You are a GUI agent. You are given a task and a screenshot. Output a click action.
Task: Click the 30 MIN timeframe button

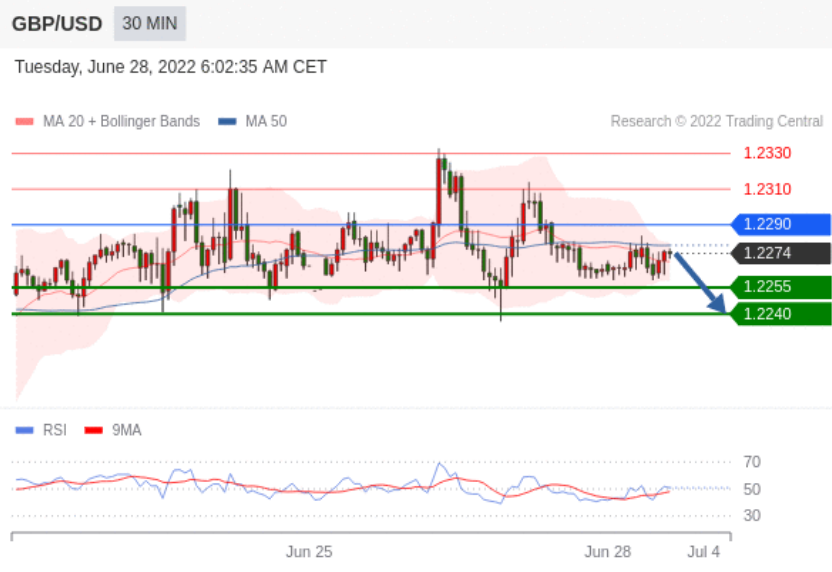click(x=150, y=23)
